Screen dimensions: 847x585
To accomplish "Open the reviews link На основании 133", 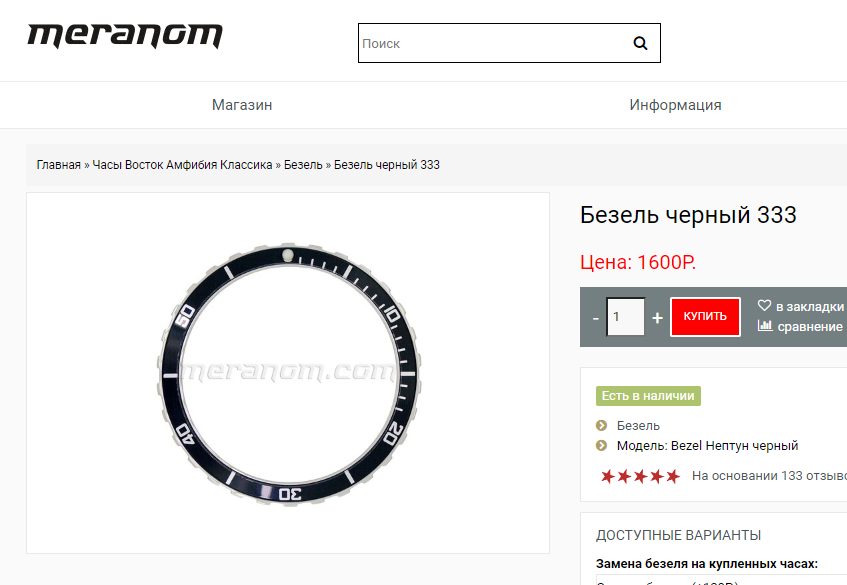I will [x=769, y=476].
